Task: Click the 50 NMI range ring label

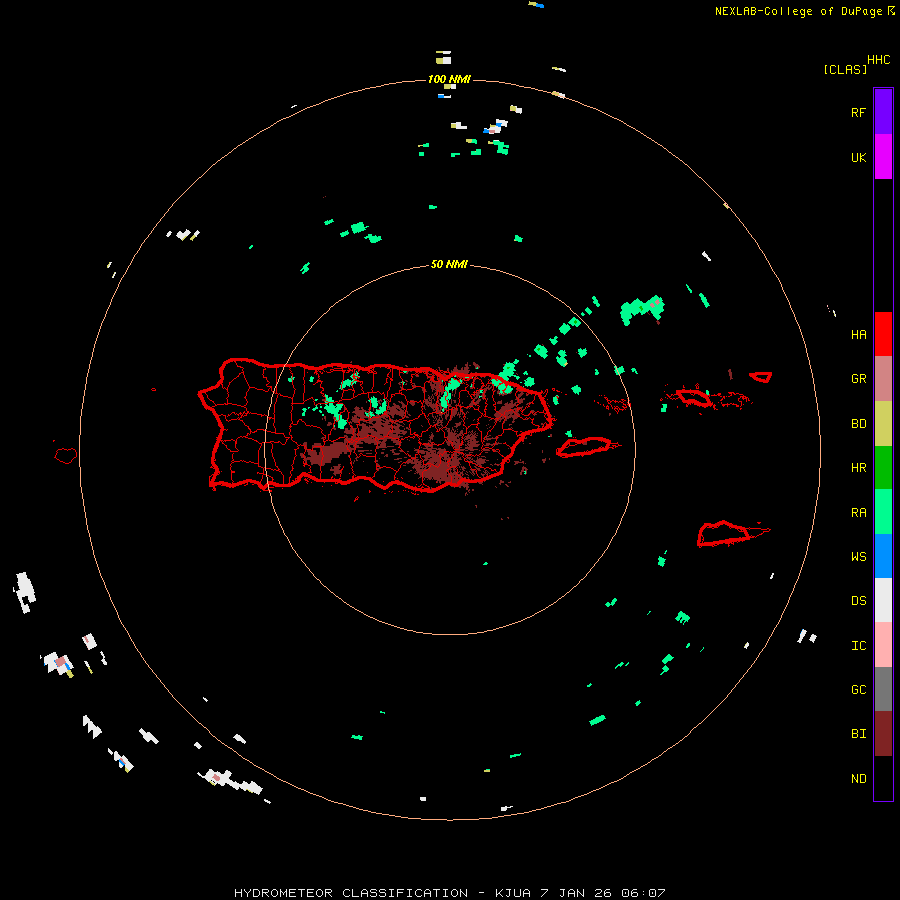Action: click(449, 264)
